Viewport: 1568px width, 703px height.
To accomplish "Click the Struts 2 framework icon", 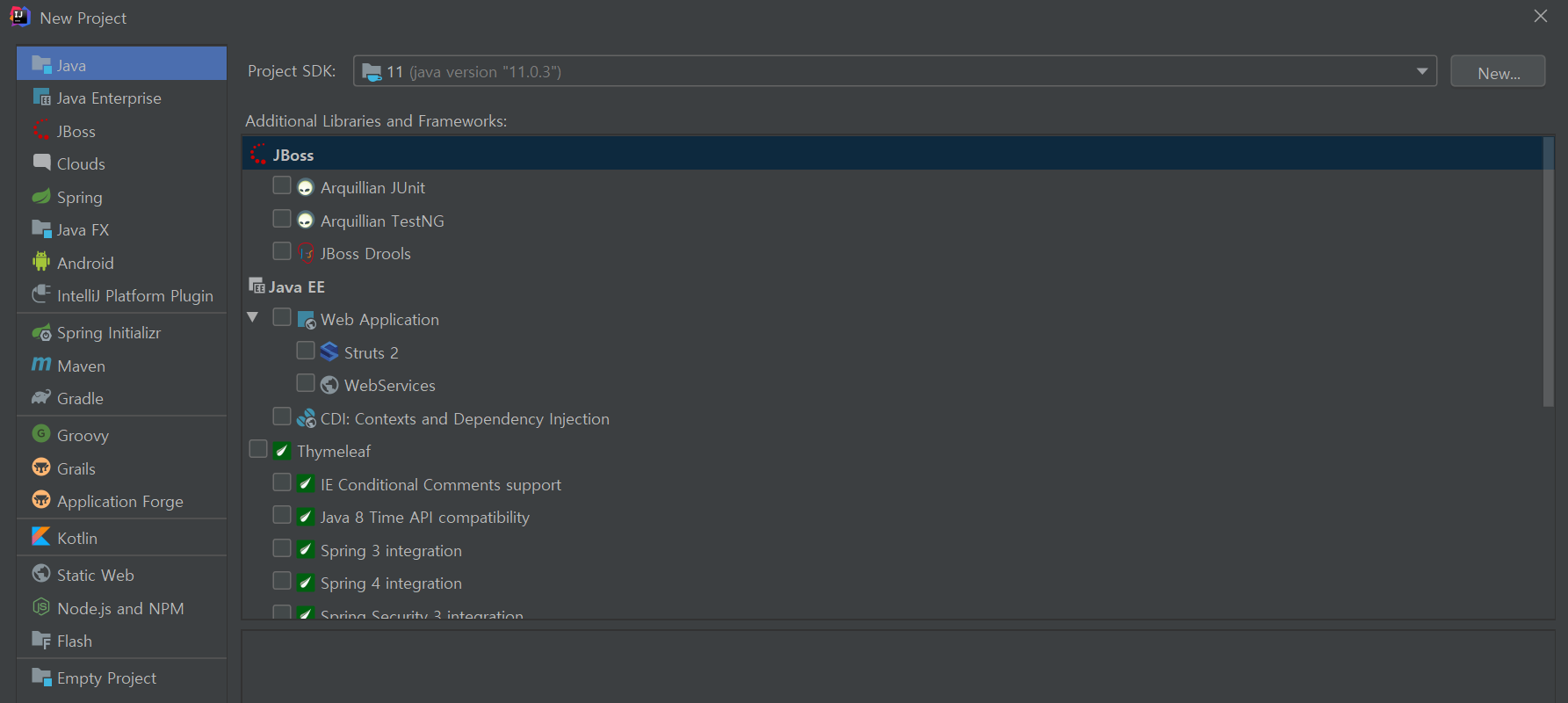I will click(x=329, y=351).
